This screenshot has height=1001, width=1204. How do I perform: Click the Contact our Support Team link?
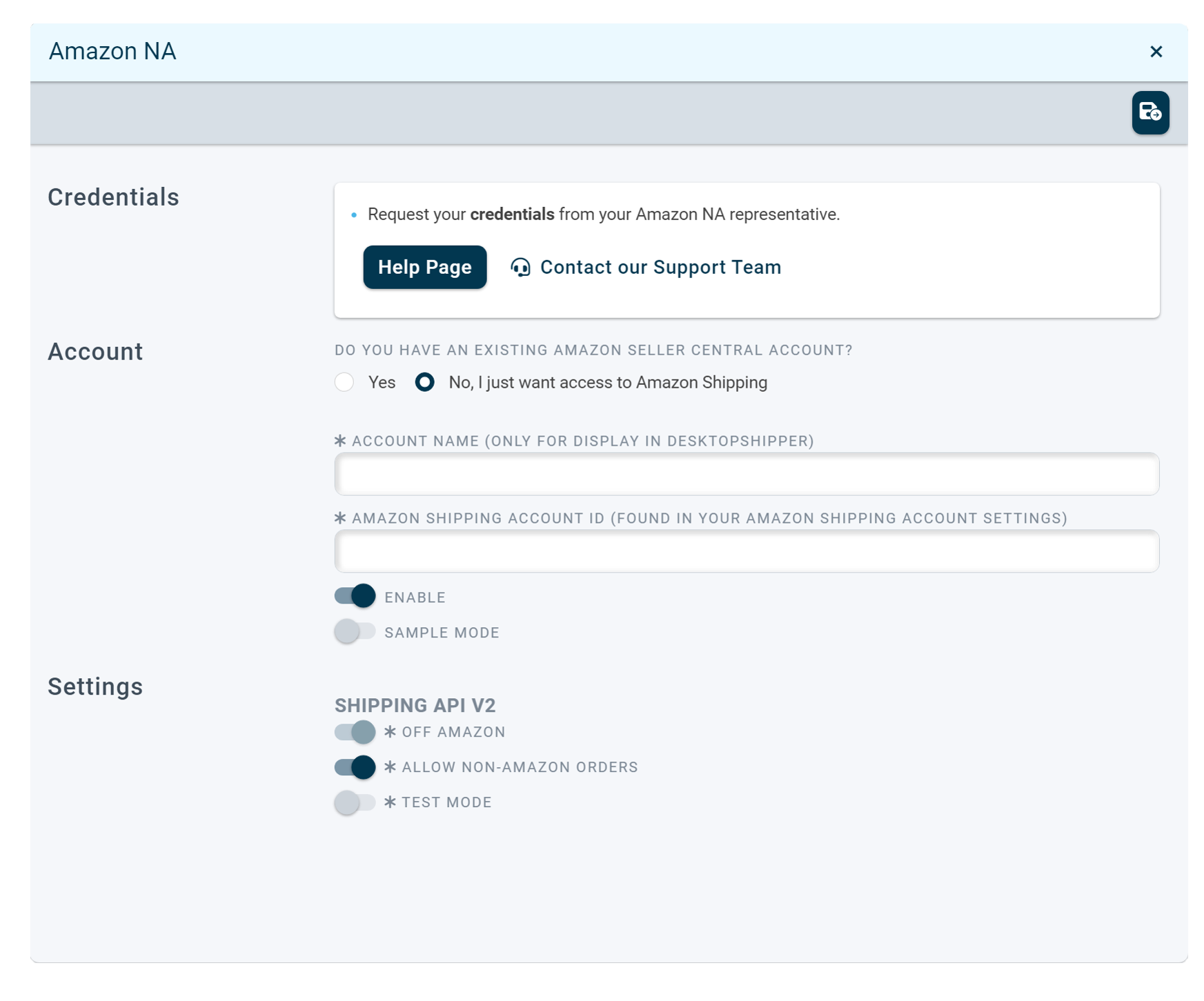[660, 268]
